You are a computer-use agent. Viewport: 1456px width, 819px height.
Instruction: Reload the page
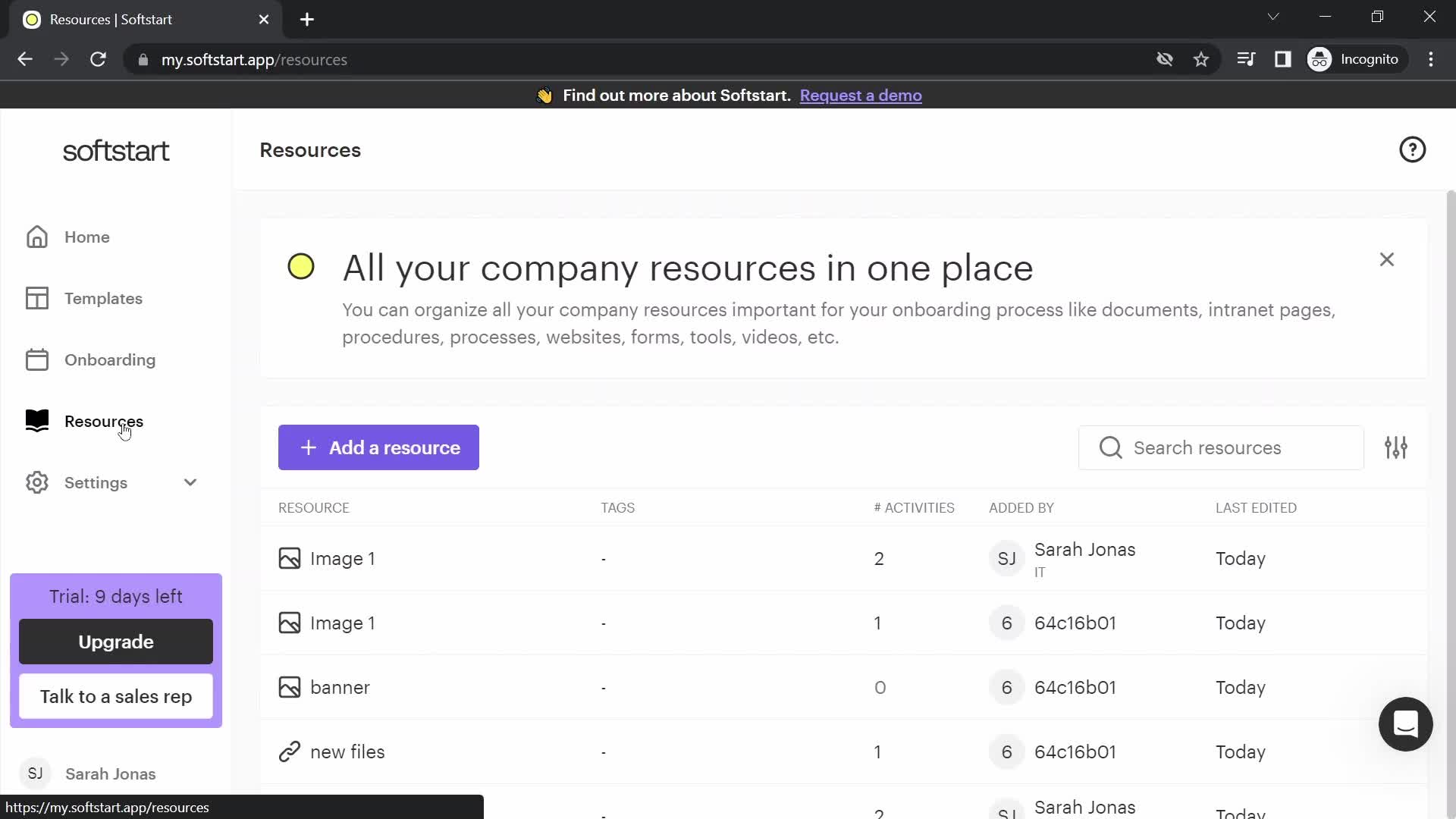98,59
